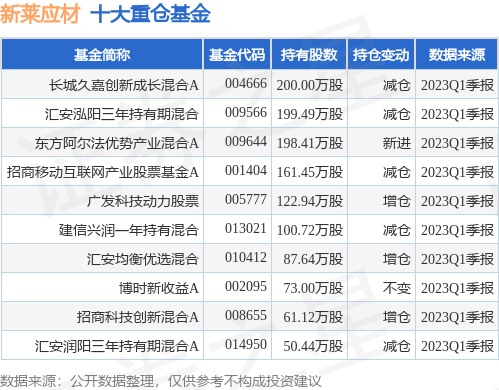The image size is (499, 390).
Task: Click fund code 014950
Action: click(x=246, y=344)
